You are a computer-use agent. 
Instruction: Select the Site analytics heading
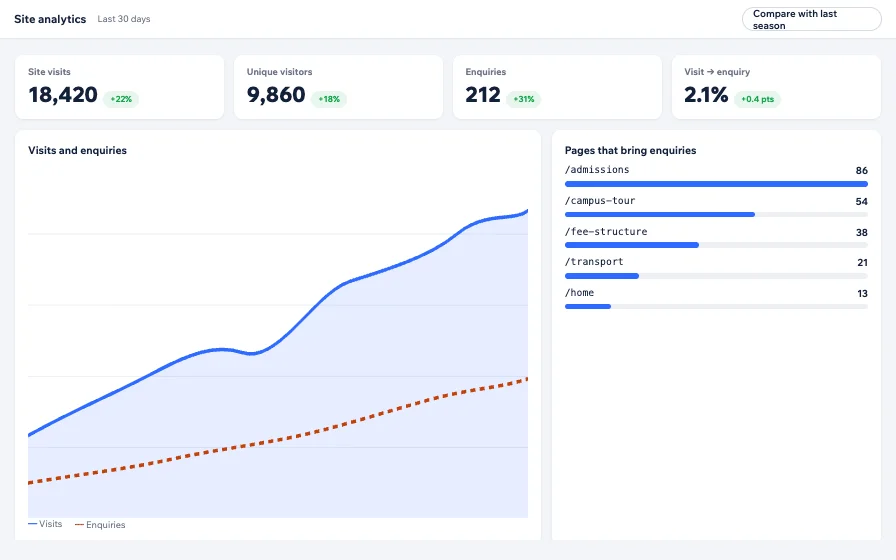50,19
